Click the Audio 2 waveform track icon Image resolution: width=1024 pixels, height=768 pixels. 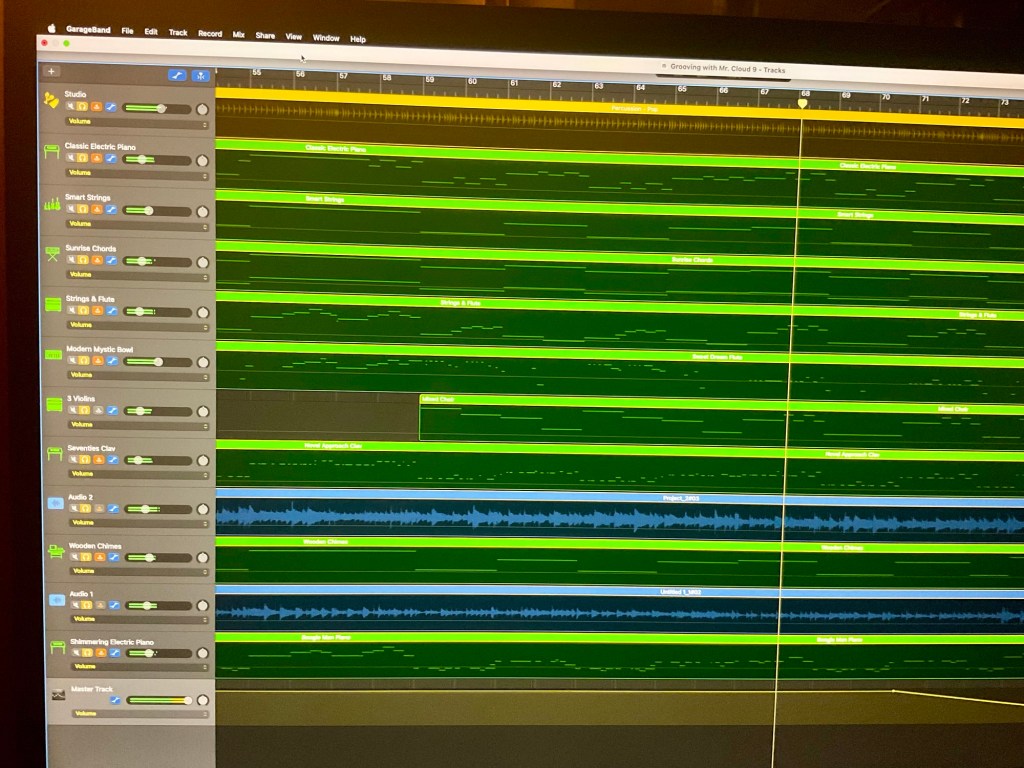point(55,503)
